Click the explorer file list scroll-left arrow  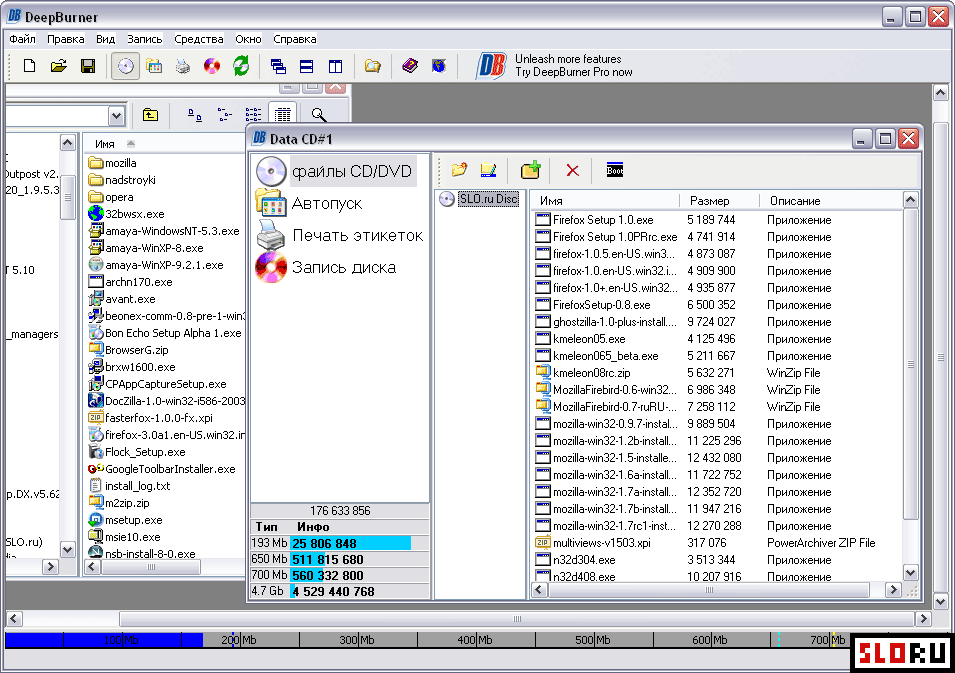[93, 566]
